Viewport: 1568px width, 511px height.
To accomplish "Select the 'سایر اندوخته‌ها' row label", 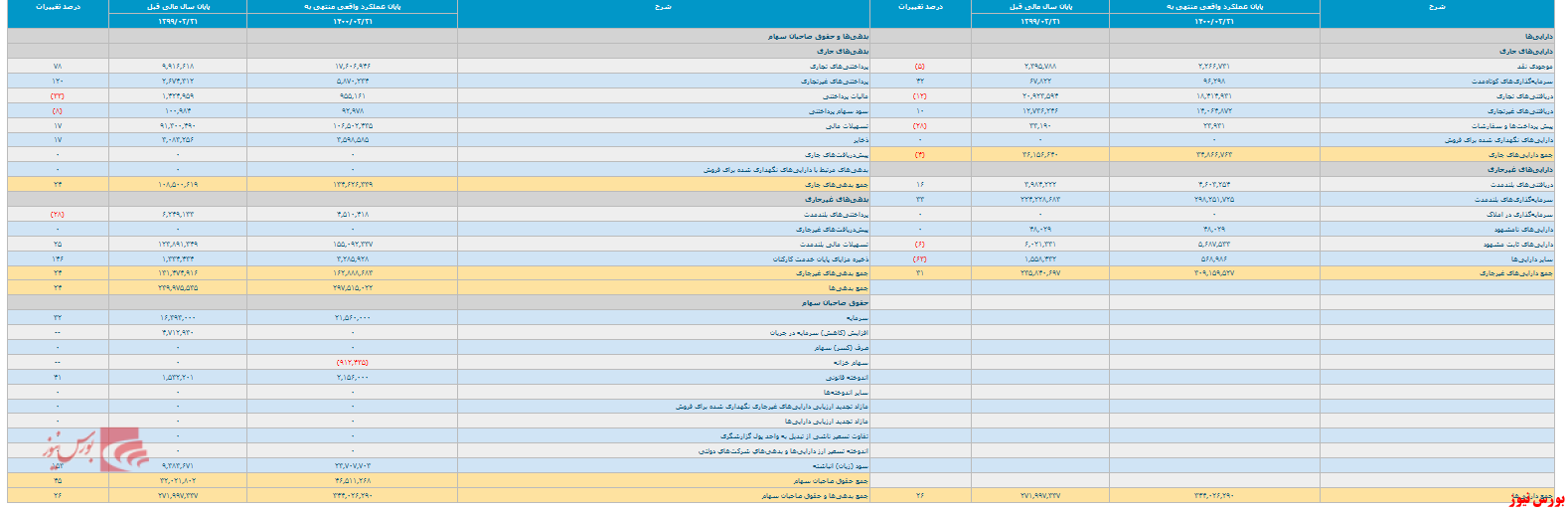I will pyautogui.click(x=846, y=392).
